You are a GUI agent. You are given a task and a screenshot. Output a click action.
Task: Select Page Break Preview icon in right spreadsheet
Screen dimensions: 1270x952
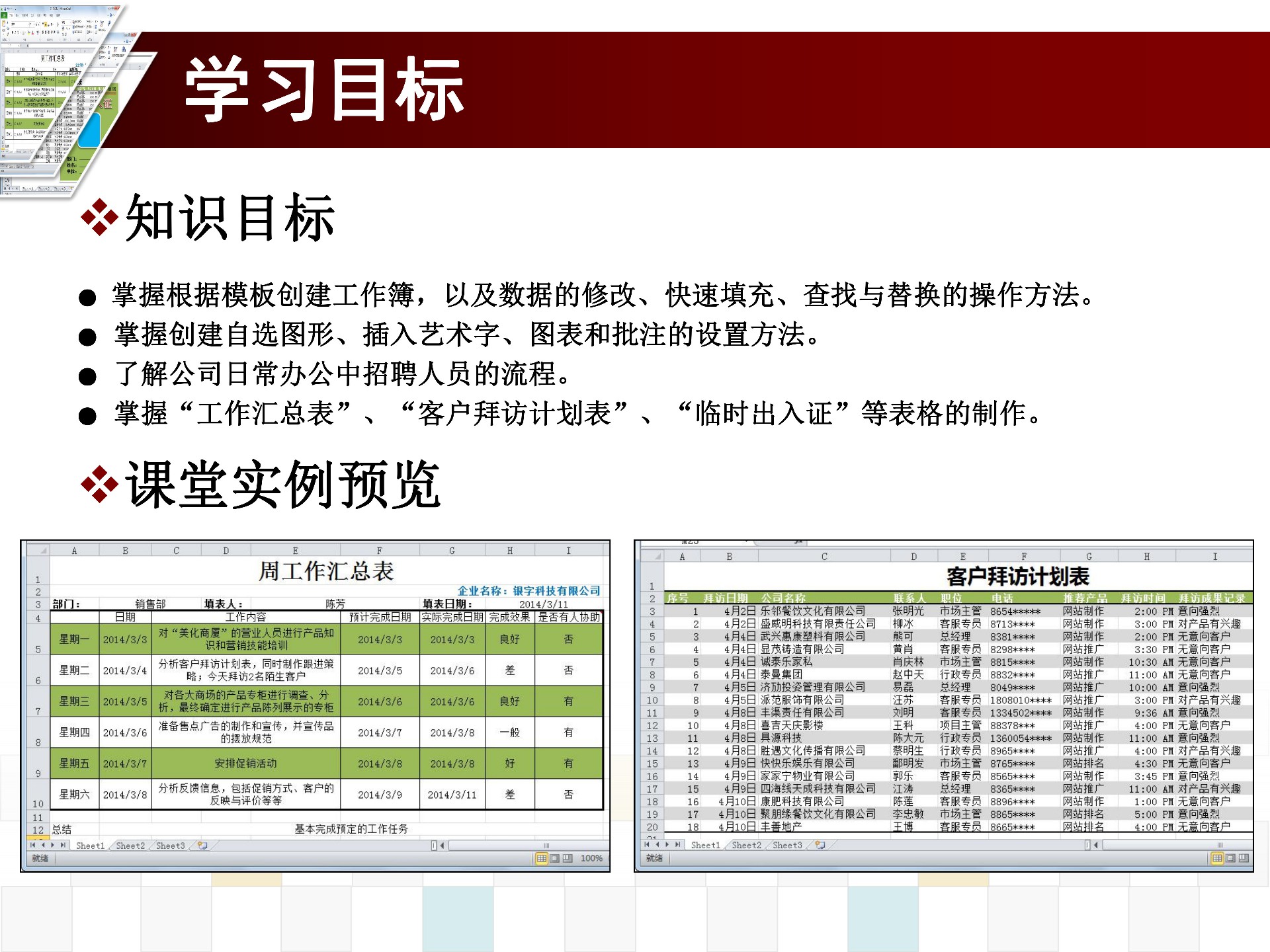pos(1244,858)
